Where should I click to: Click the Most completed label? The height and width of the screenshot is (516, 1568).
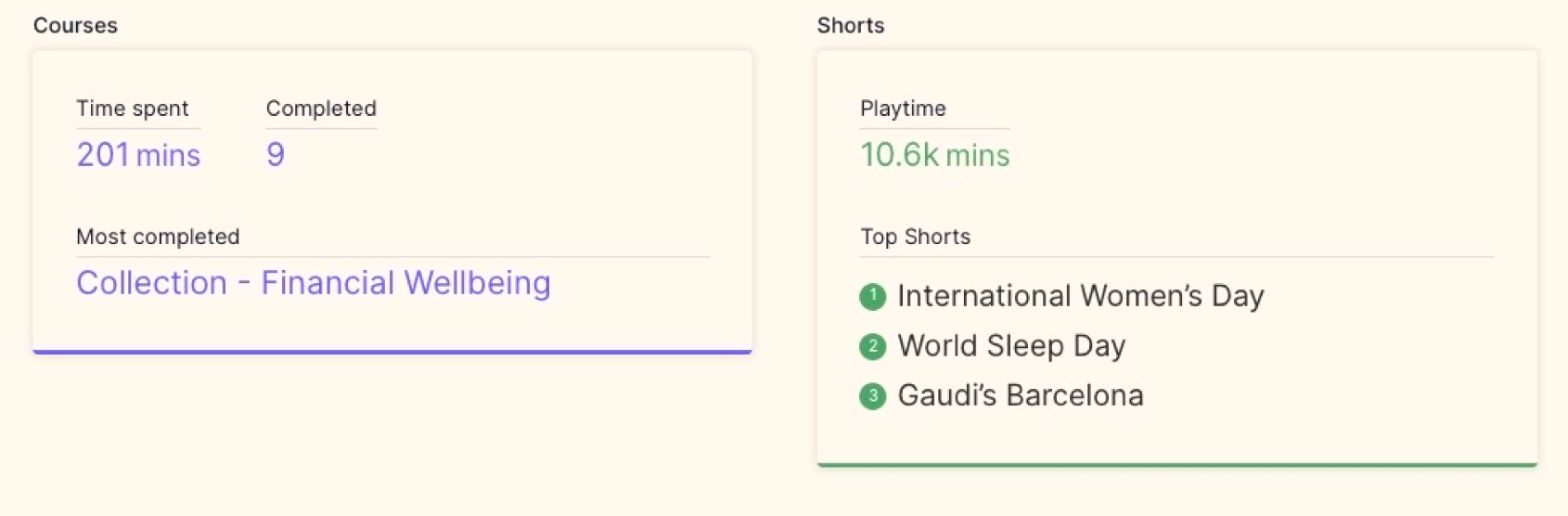158,237
